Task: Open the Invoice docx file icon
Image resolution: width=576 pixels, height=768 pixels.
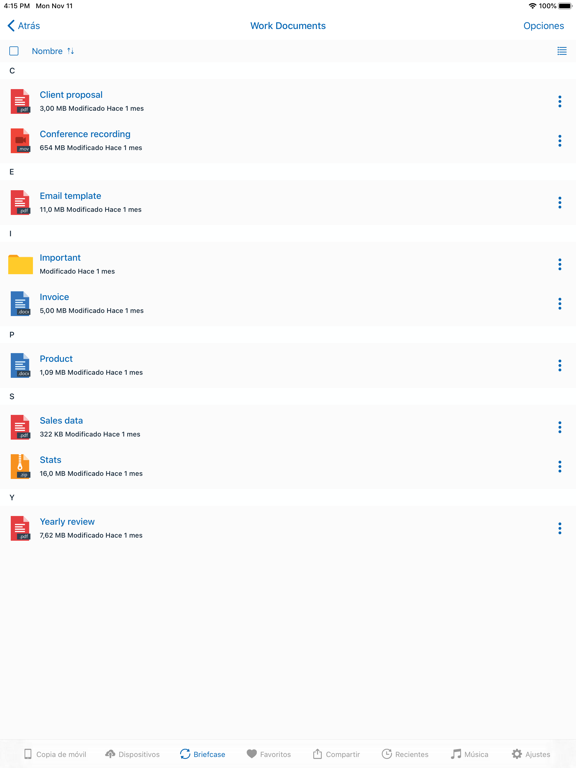Action: point(20,304)
